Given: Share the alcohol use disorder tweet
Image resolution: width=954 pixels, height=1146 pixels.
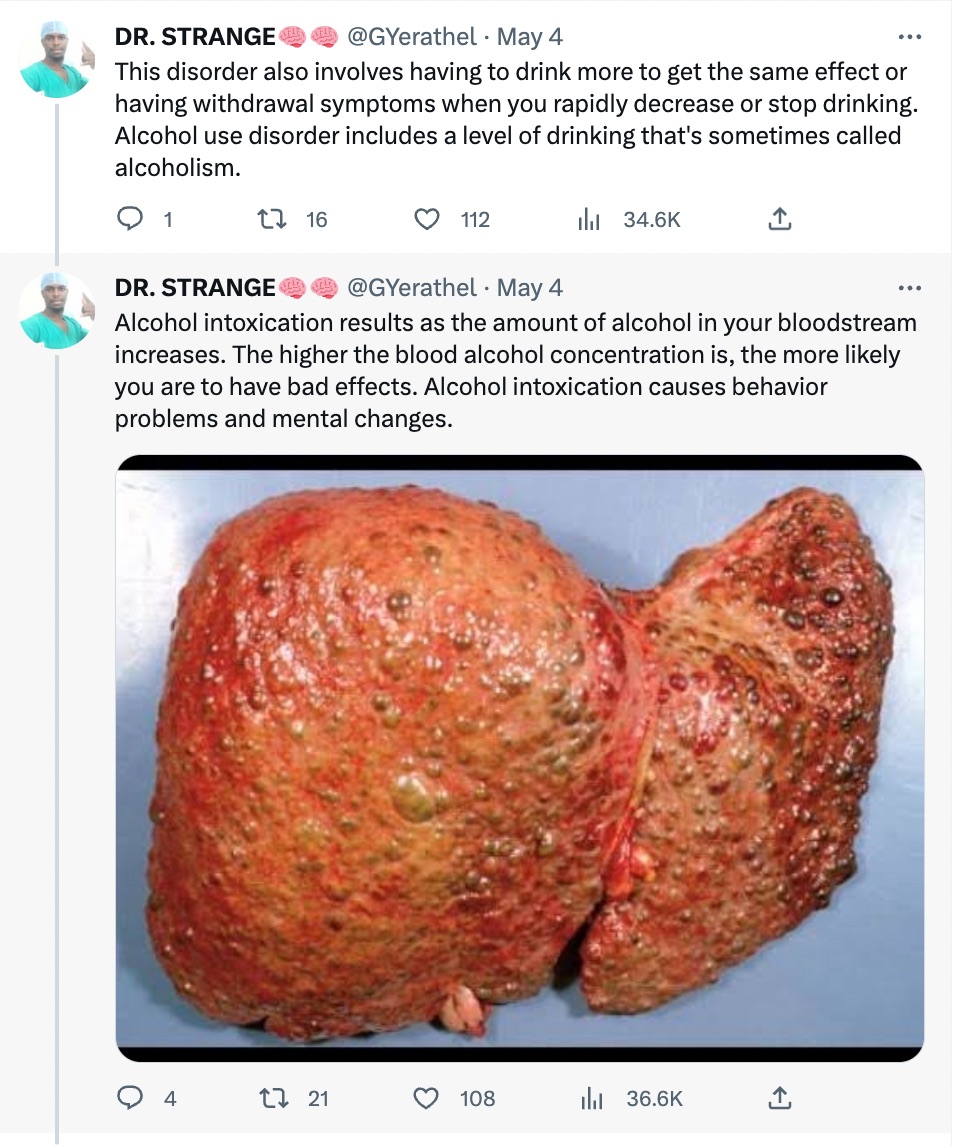Looking at the screenshot, I should (780, 220).
